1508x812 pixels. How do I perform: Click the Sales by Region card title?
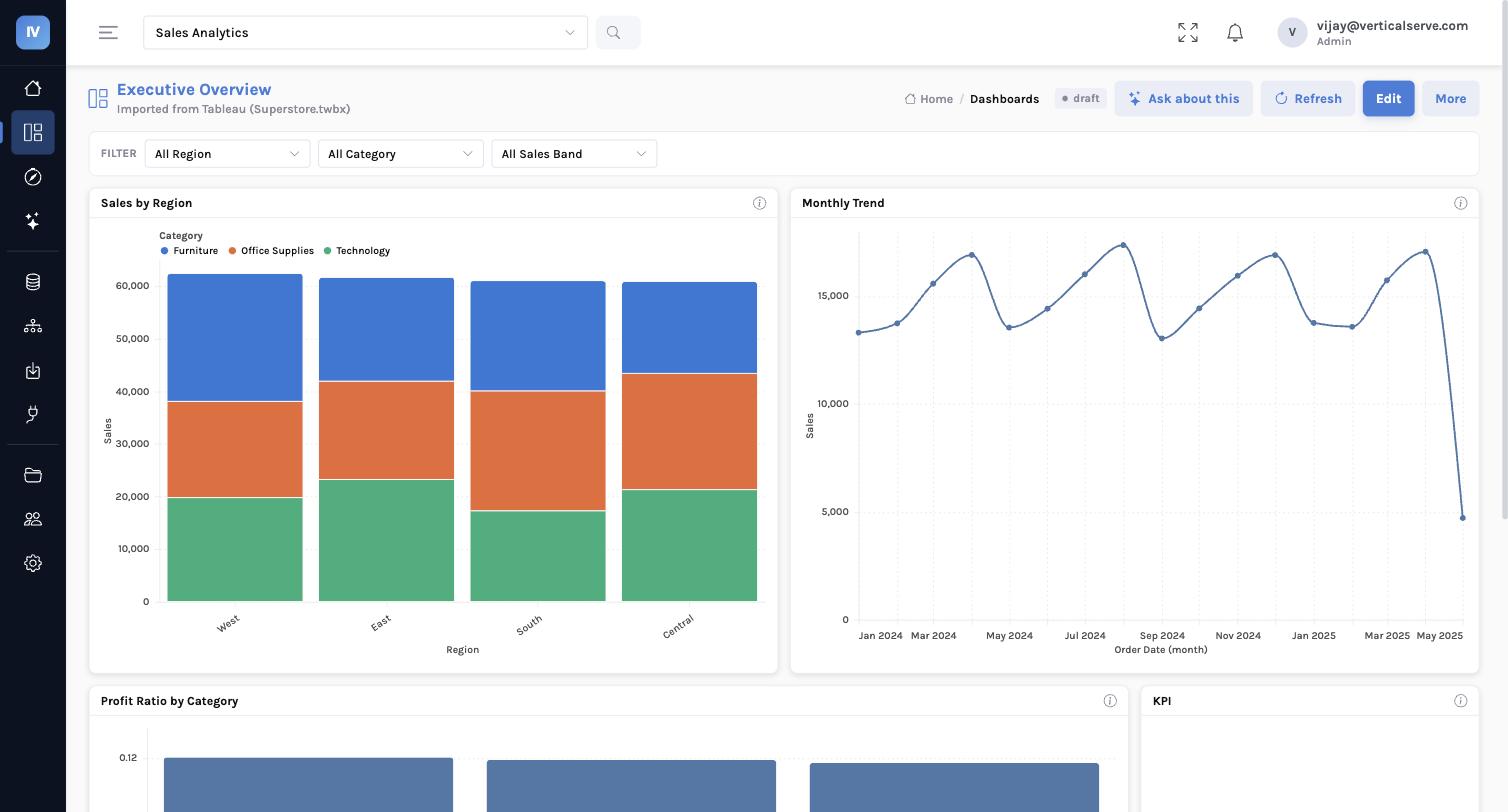pos(146,203)
